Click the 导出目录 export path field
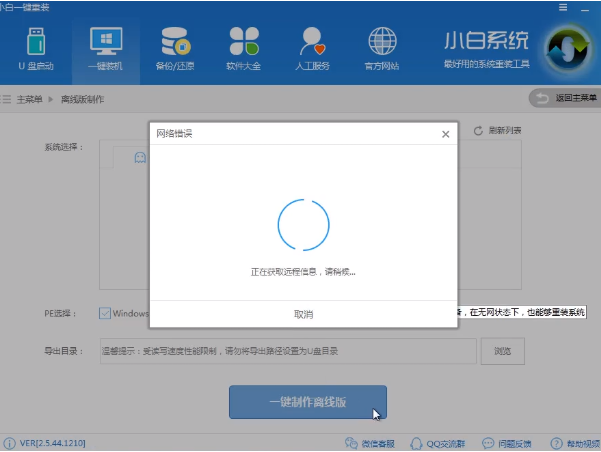The width and height of the screenshot is (601, 452). 286,351
